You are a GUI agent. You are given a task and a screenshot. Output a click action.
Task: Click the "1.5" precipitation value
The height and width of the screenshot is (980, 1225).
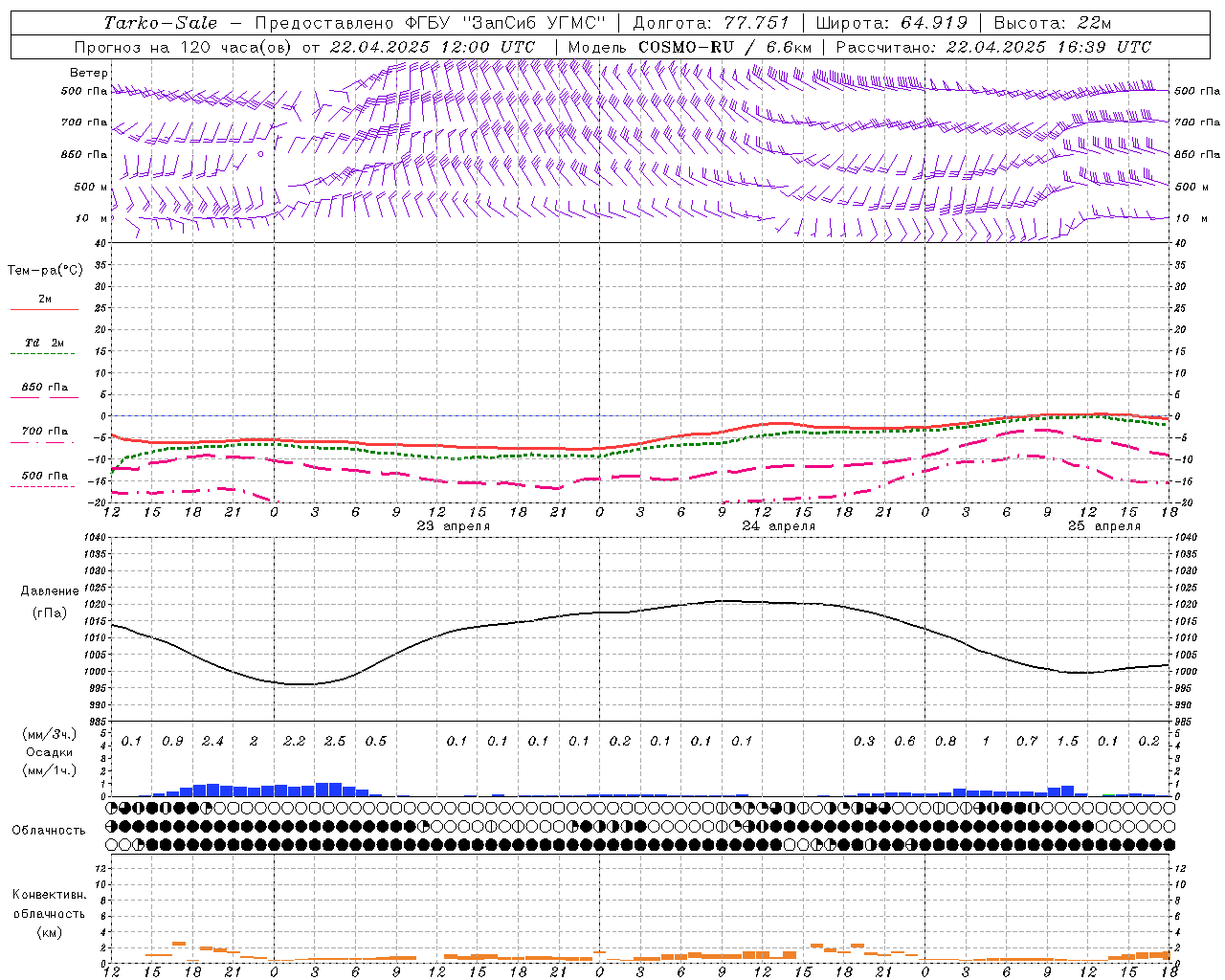click(x=1067, y=742)
